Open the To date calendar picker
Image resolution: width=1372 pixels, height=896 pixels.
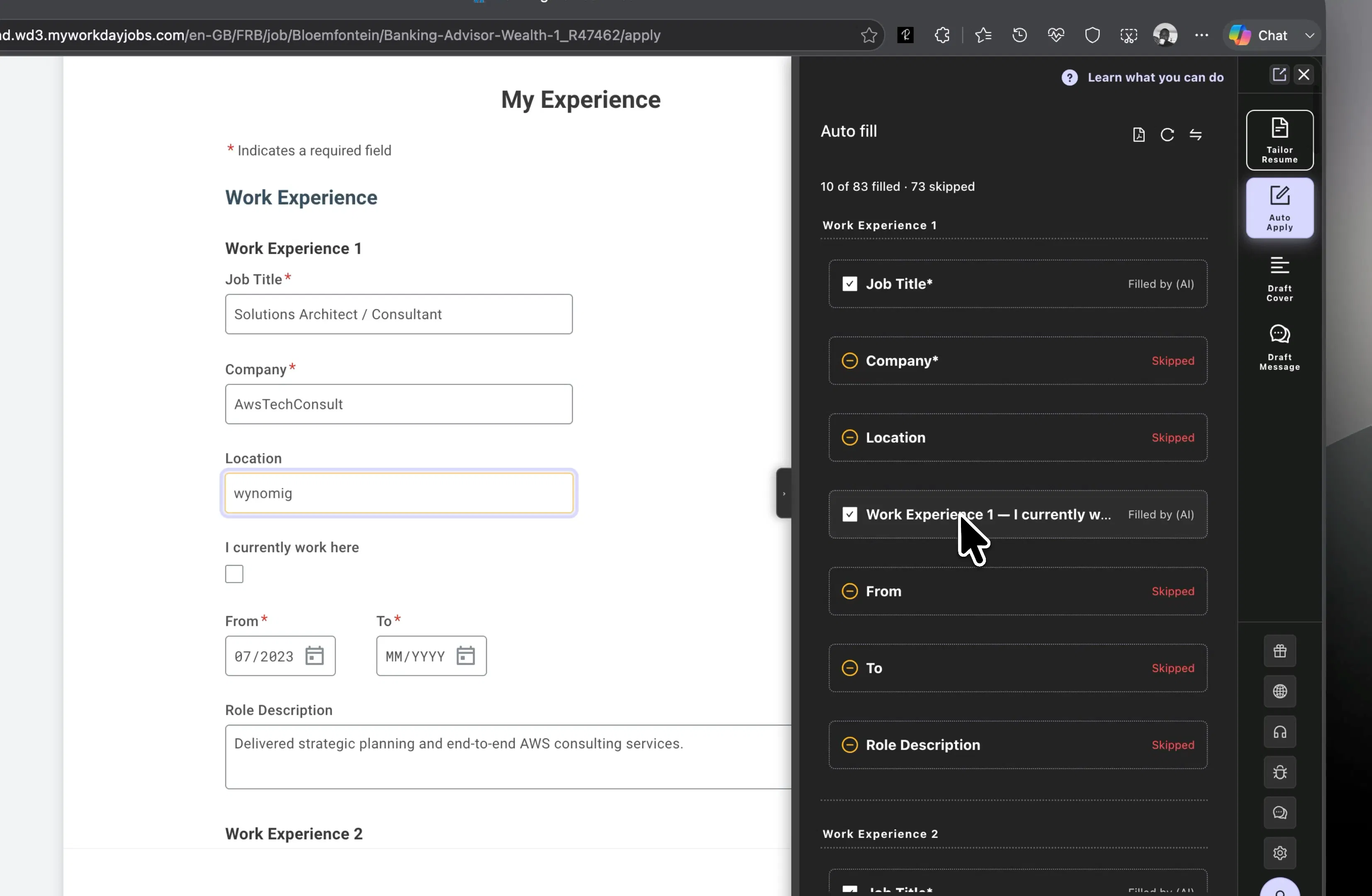465,655
